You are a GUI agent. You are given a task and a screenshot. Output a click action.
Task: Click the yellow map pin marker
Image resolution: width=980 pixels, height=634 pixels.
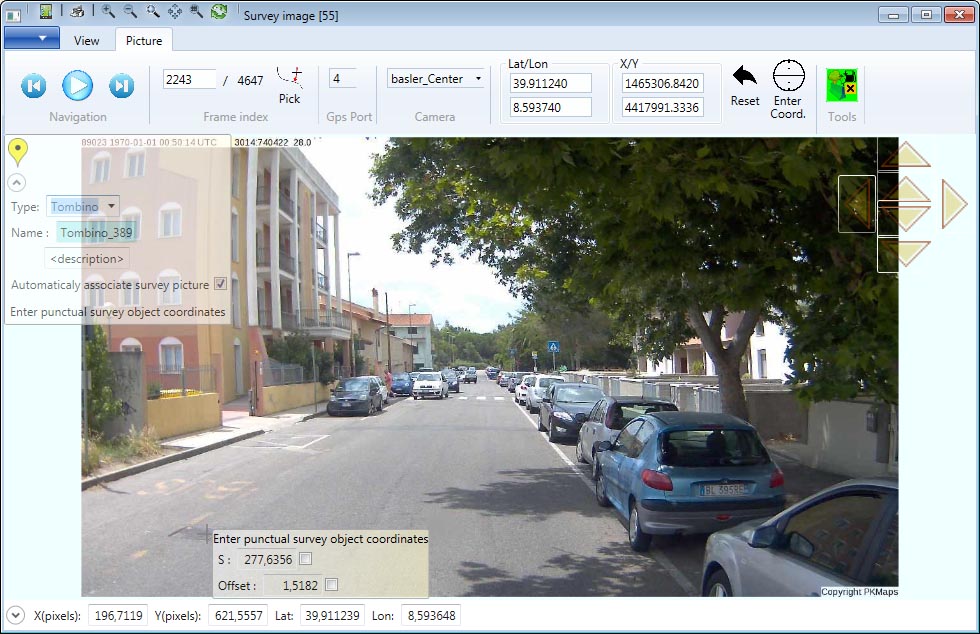18,151
